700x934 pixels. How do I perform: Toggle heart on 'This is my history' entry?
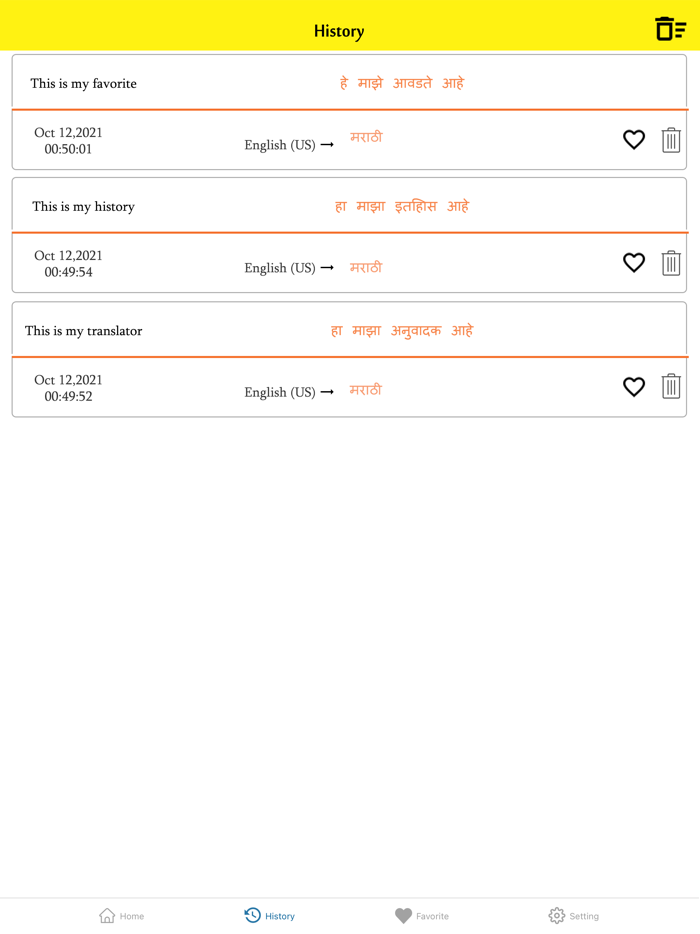point(633,263)
